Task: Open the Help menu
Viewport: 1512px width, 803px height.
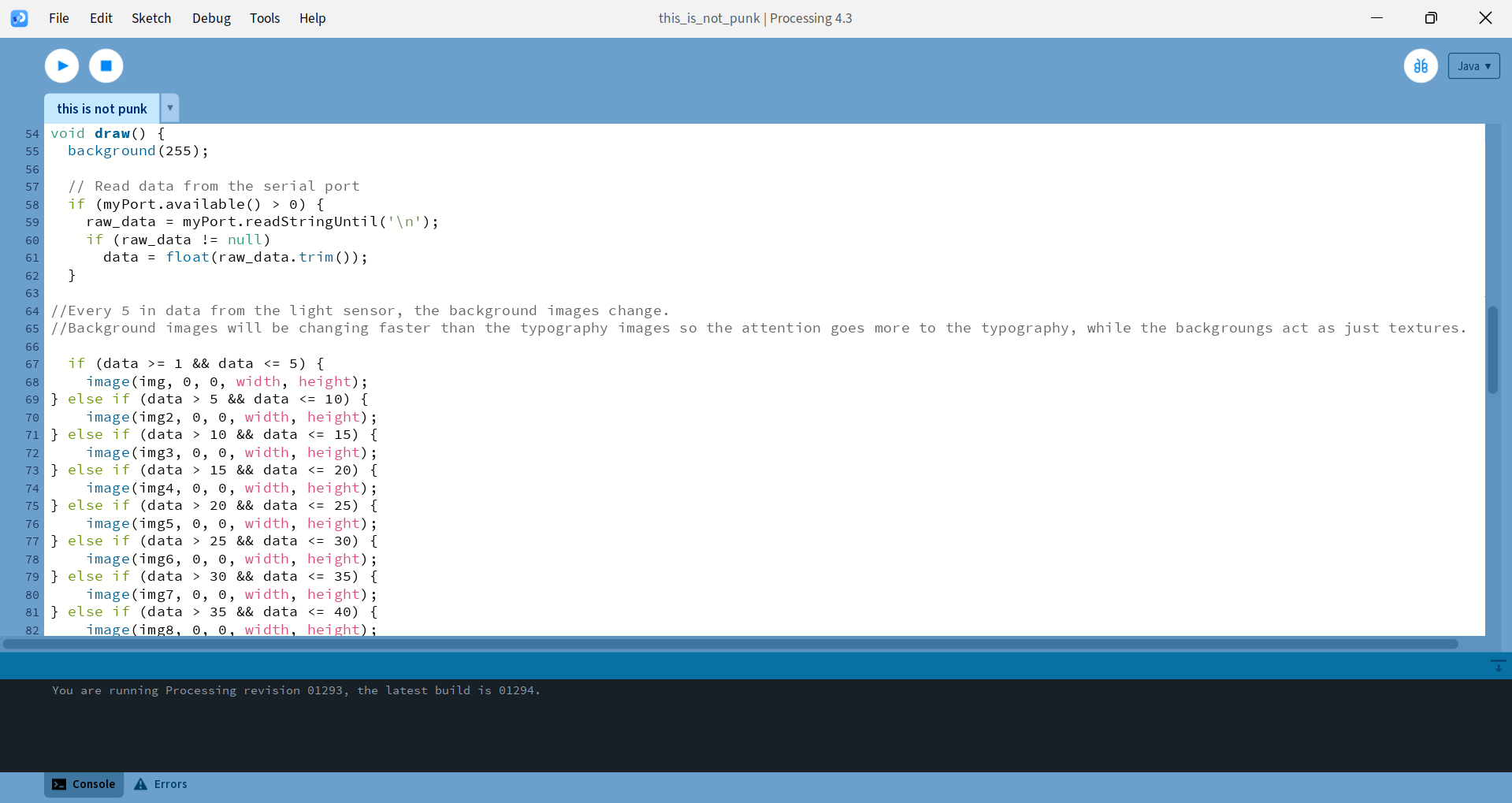Action: 312,18
